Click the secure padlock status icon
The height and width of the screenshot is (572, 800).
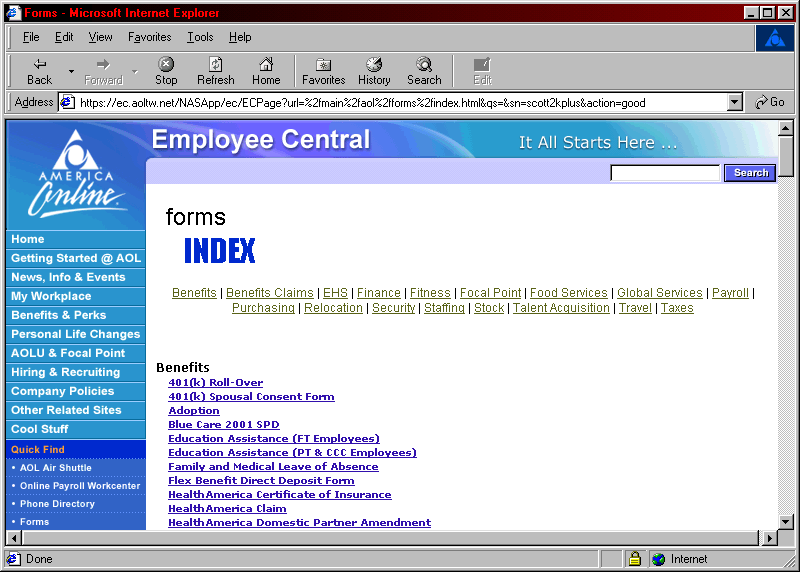(635, 559)
